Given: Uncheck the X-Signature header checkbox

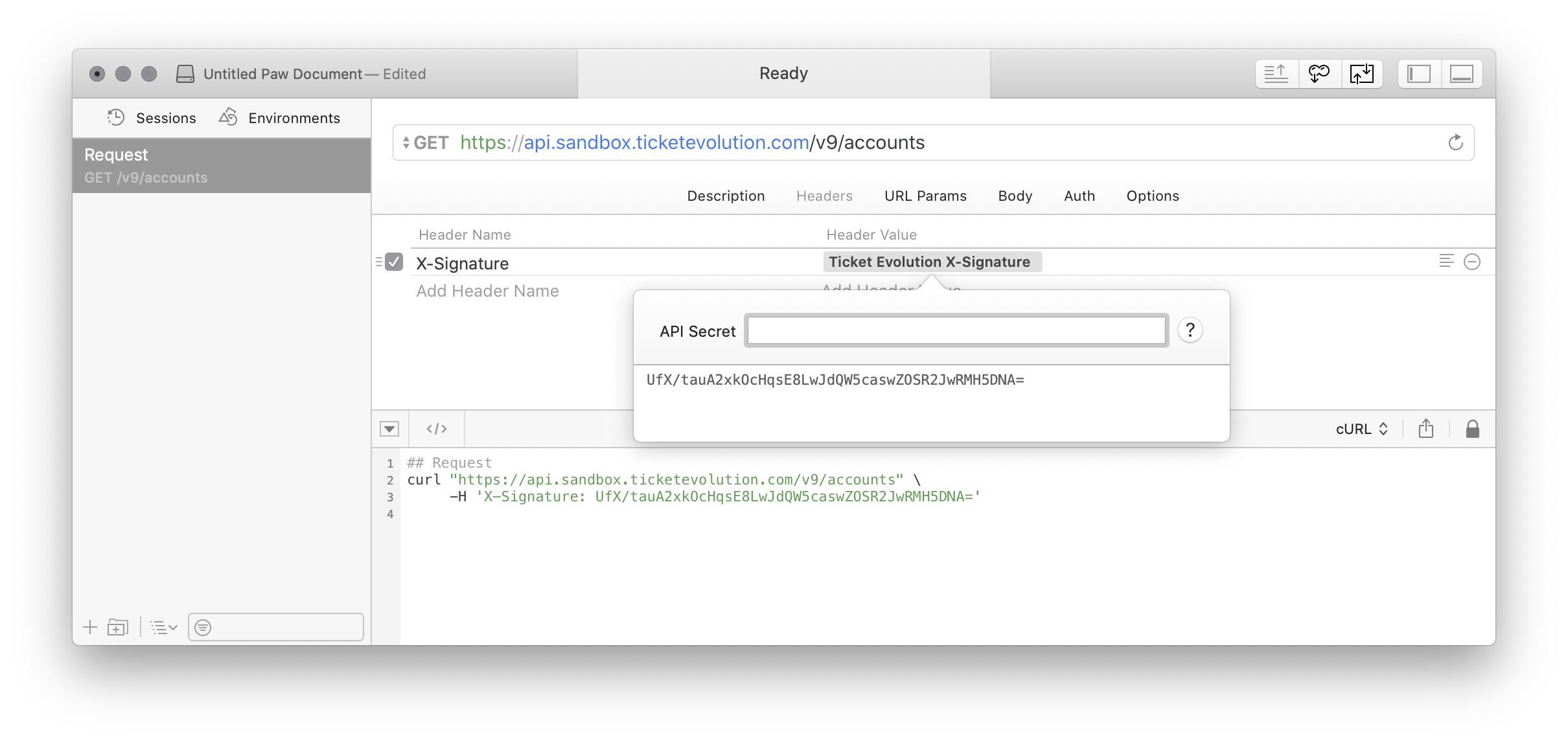Looking at the screenshot, I should [394, 262].
